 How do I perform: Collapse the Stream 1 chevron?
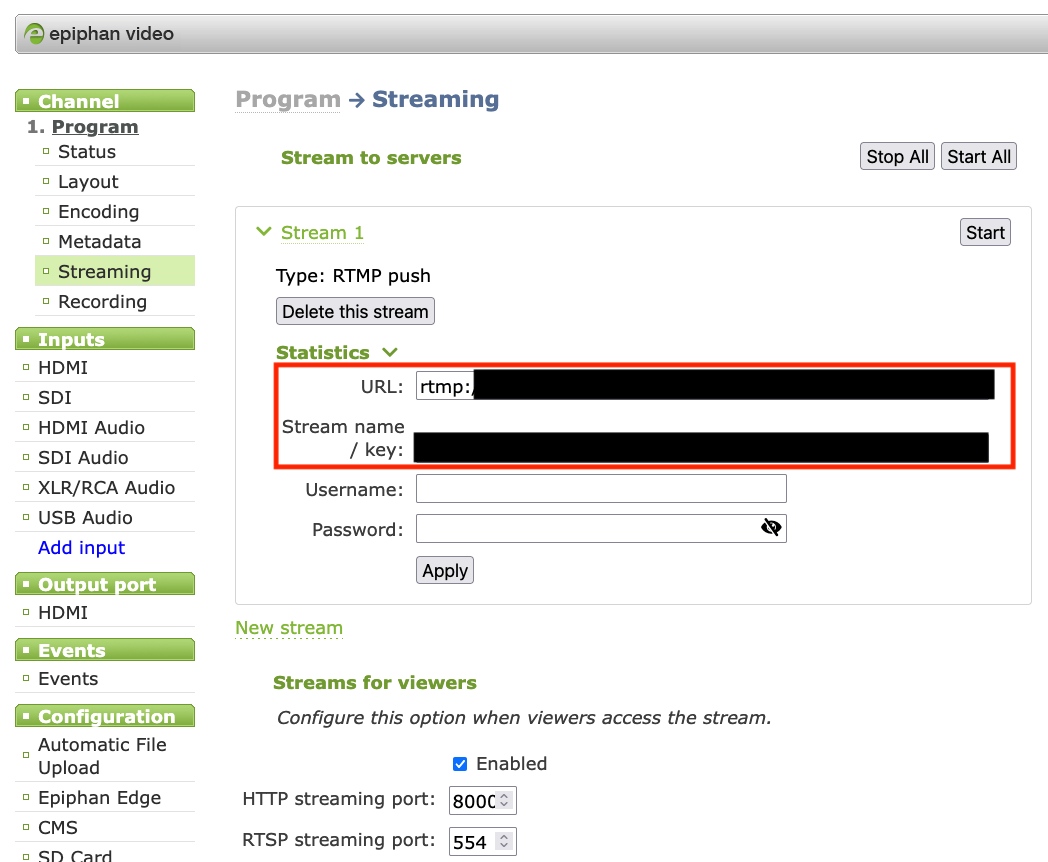tap(264, 232)
